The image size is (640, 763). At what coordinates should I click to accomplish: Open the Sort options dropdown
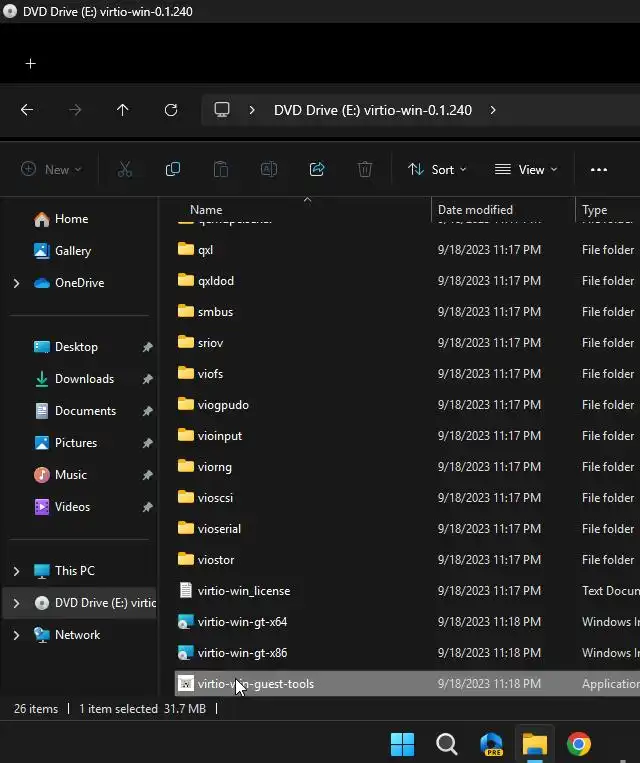(437, 169)
